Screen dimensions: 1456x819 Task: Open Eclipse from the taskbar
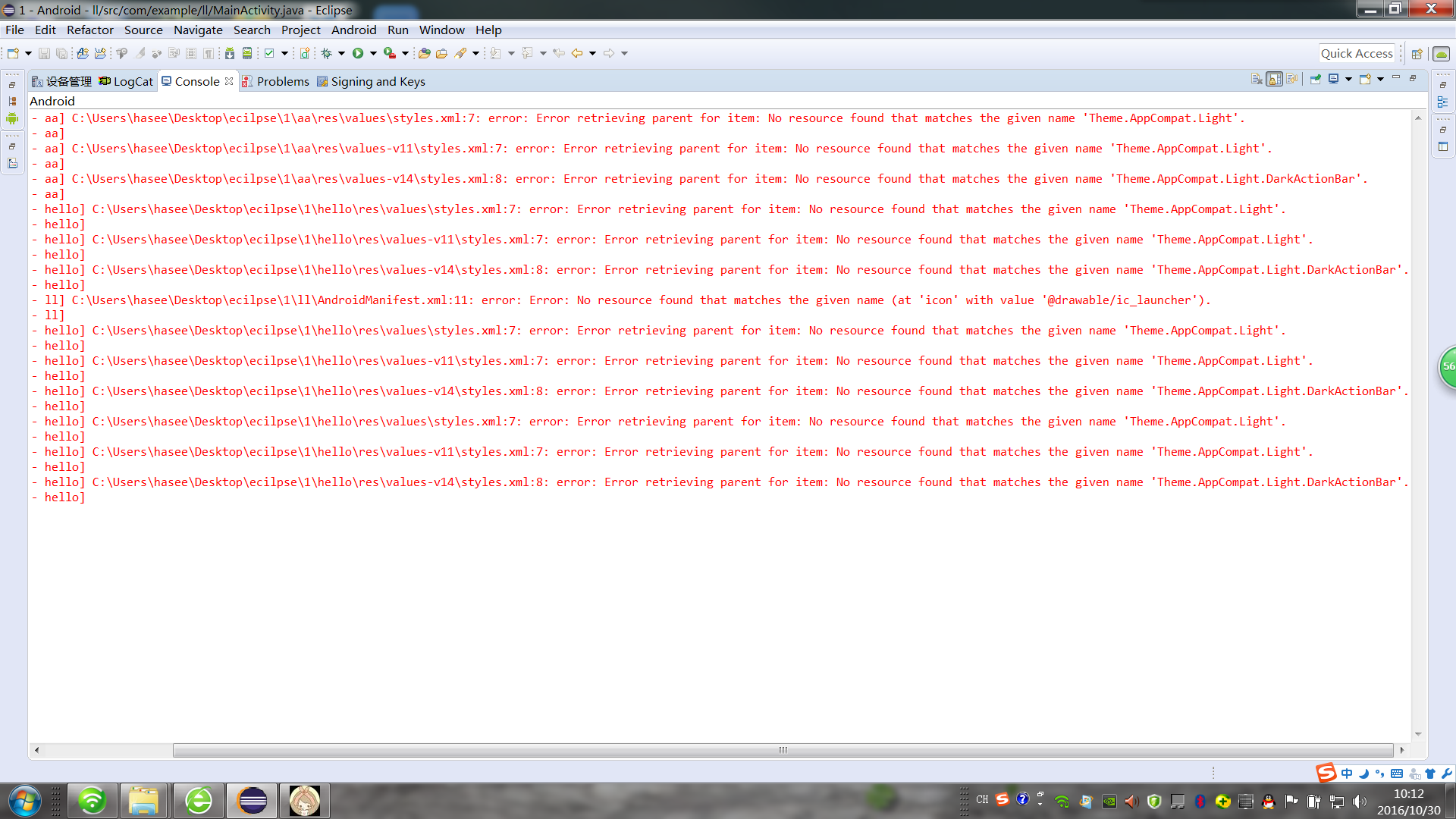pyautogui.click(x=252, y=801)
